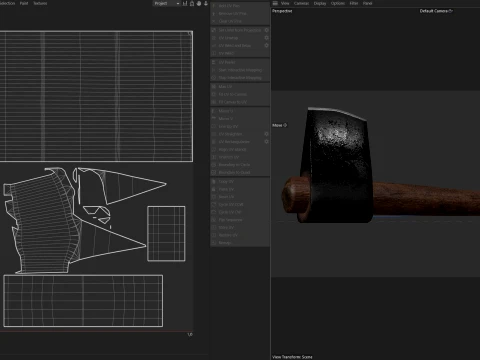
Task: Open the UV Rectangularize options gear
Action: click(266, 142)
